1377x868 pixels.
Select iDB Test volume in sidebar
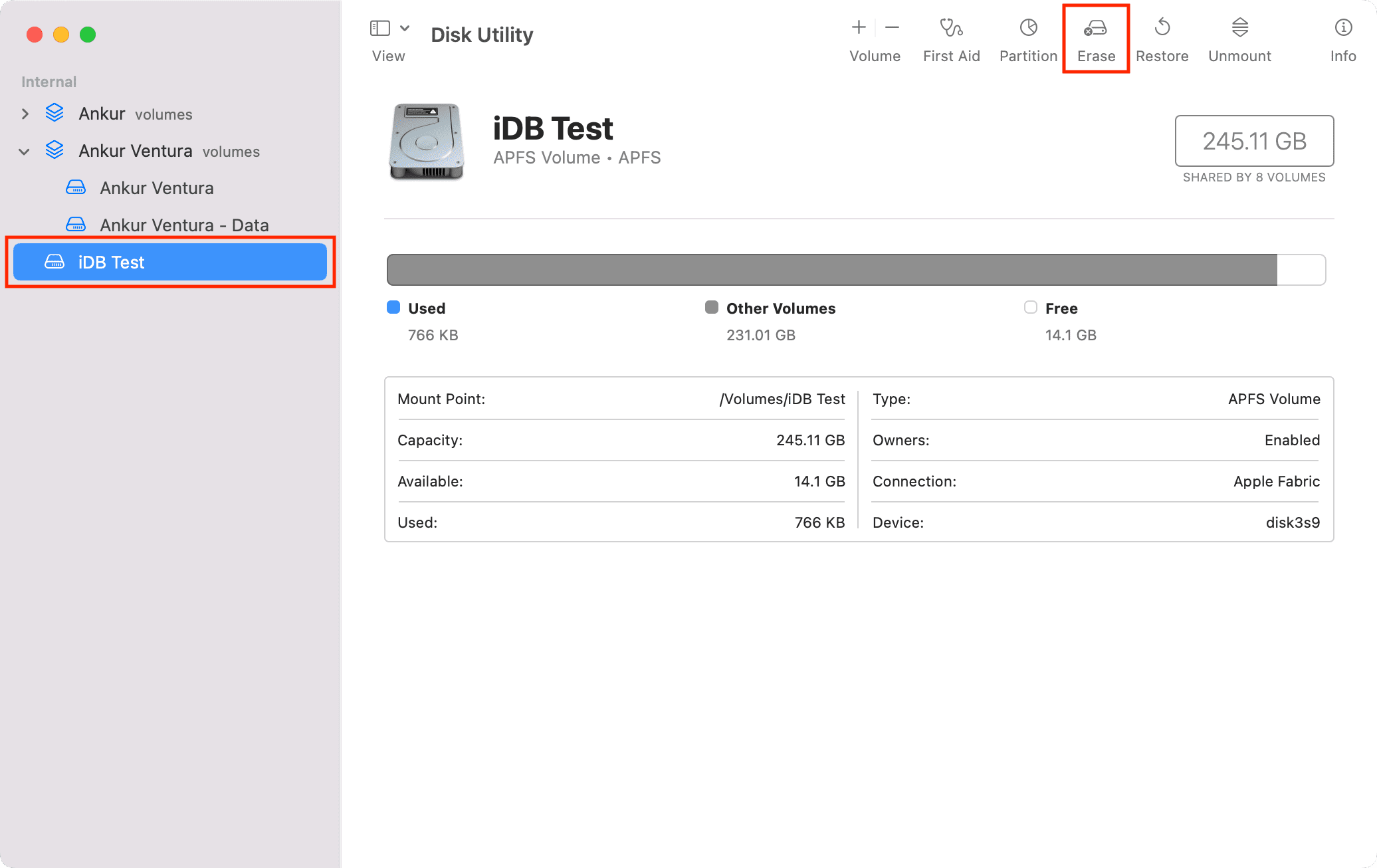click(170, 262)
